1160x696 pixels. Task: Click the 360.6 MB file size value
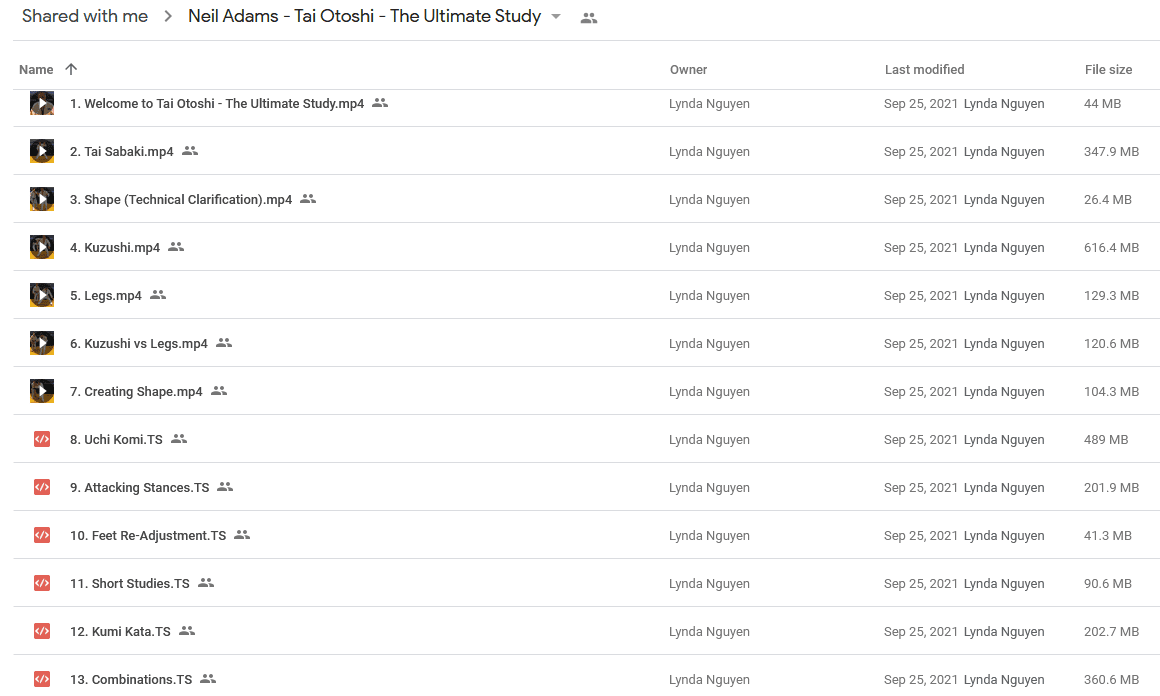point(1111,680)
